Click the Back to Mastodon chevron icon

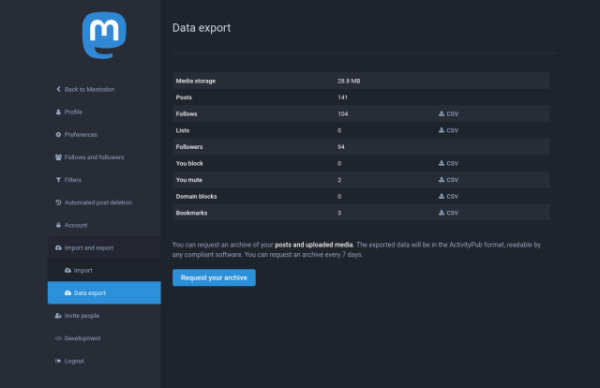point(58,89)
